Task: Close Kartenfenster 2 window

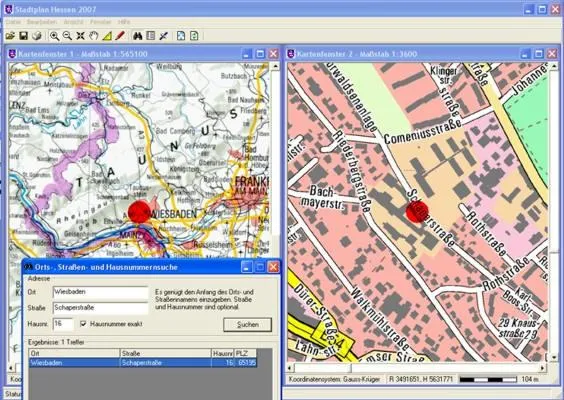Action: click(x=552, y=54)
